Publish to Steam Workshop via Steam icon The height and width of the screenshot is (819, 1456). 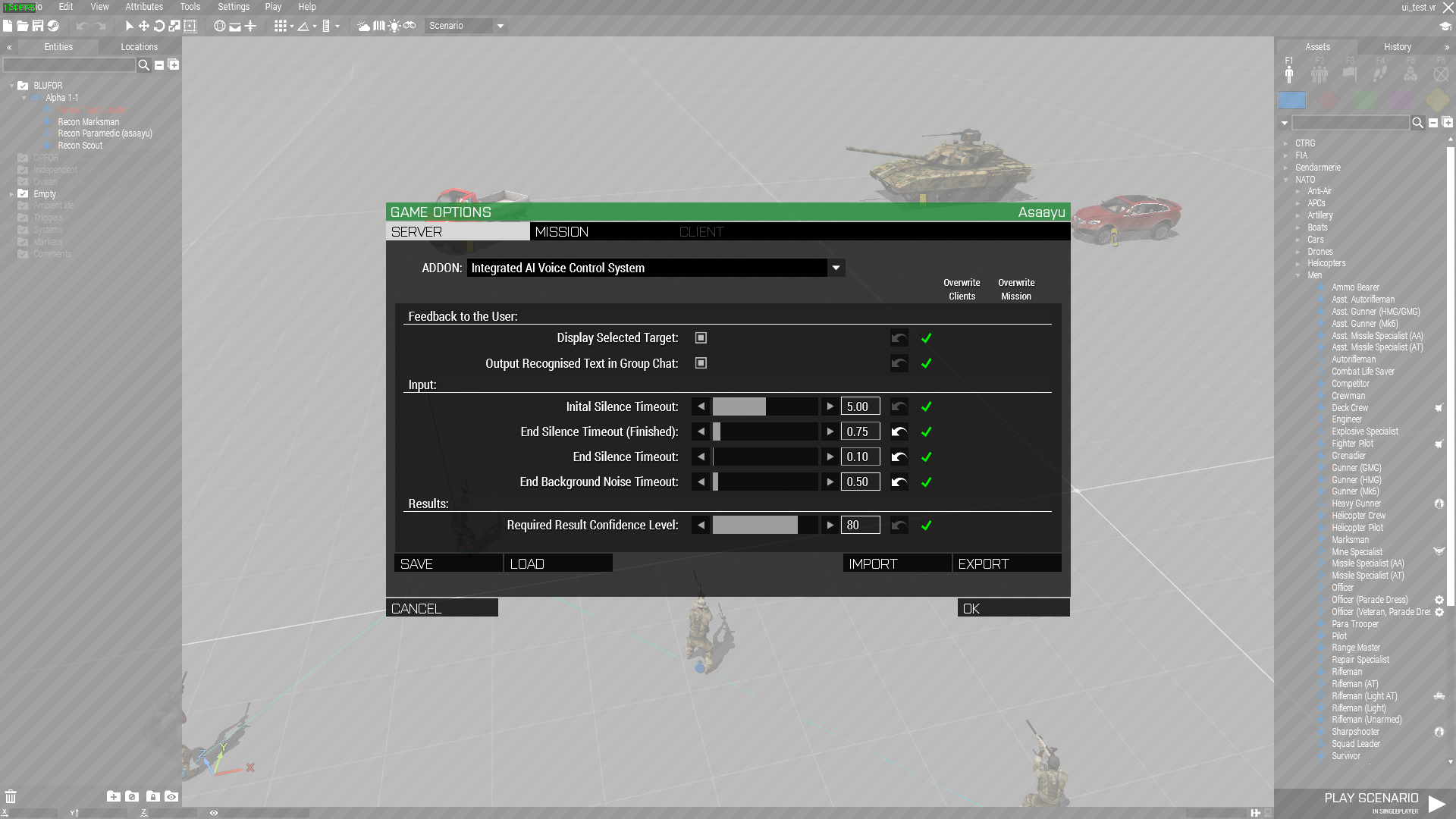tap(53, 26)
